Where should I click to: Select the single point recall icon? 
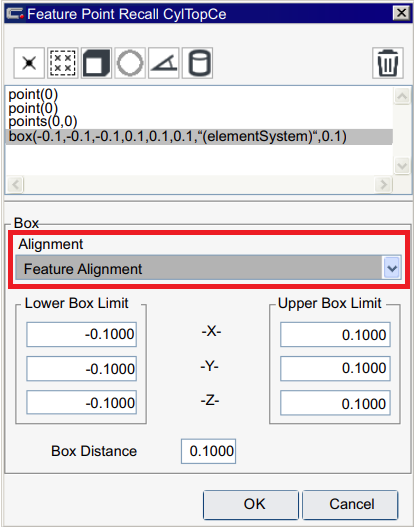tap(29, 63)
